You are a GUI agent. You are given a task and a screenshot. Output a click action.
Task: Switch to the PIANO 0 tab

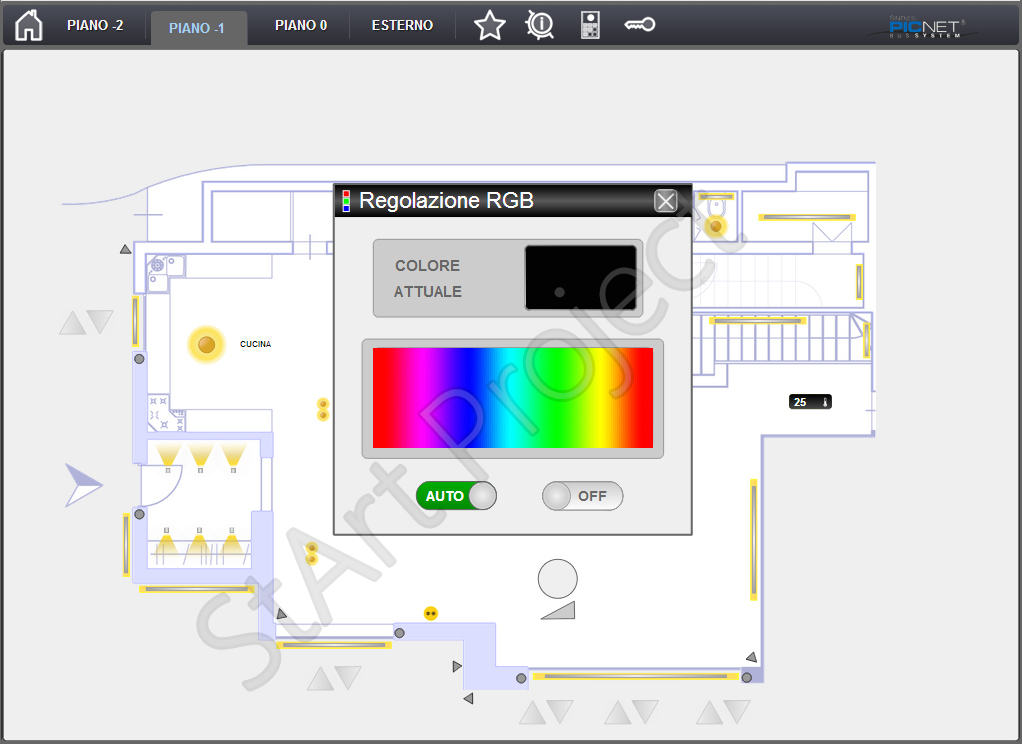301,26
